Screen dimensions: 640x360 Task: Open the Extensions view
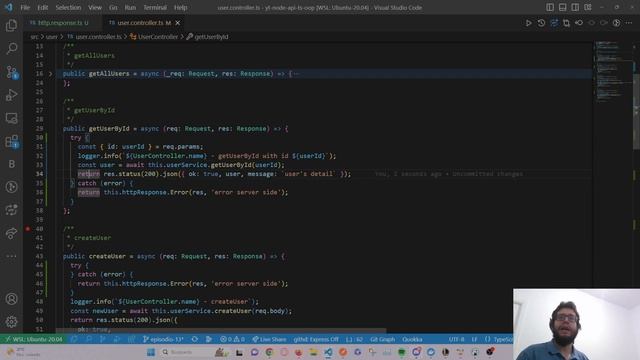(x=11, y=141)
